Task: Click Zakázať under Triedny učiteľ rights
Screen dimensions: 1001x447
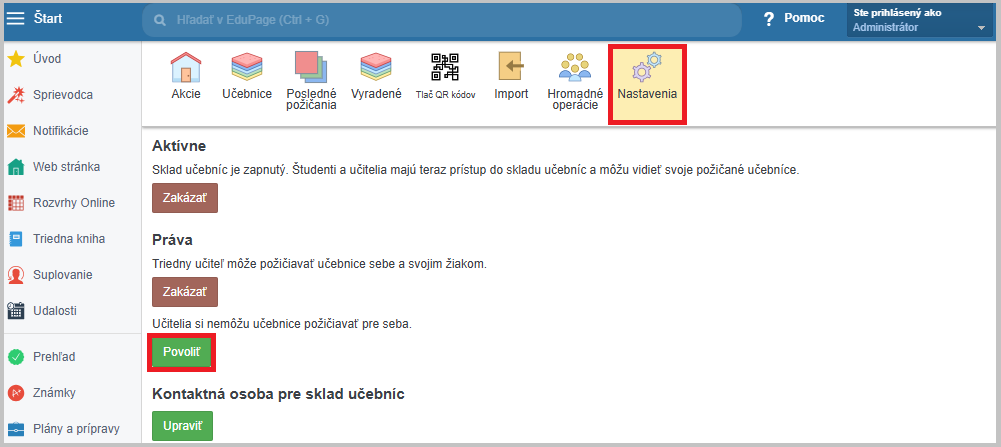Action: [x=185, y=292]
